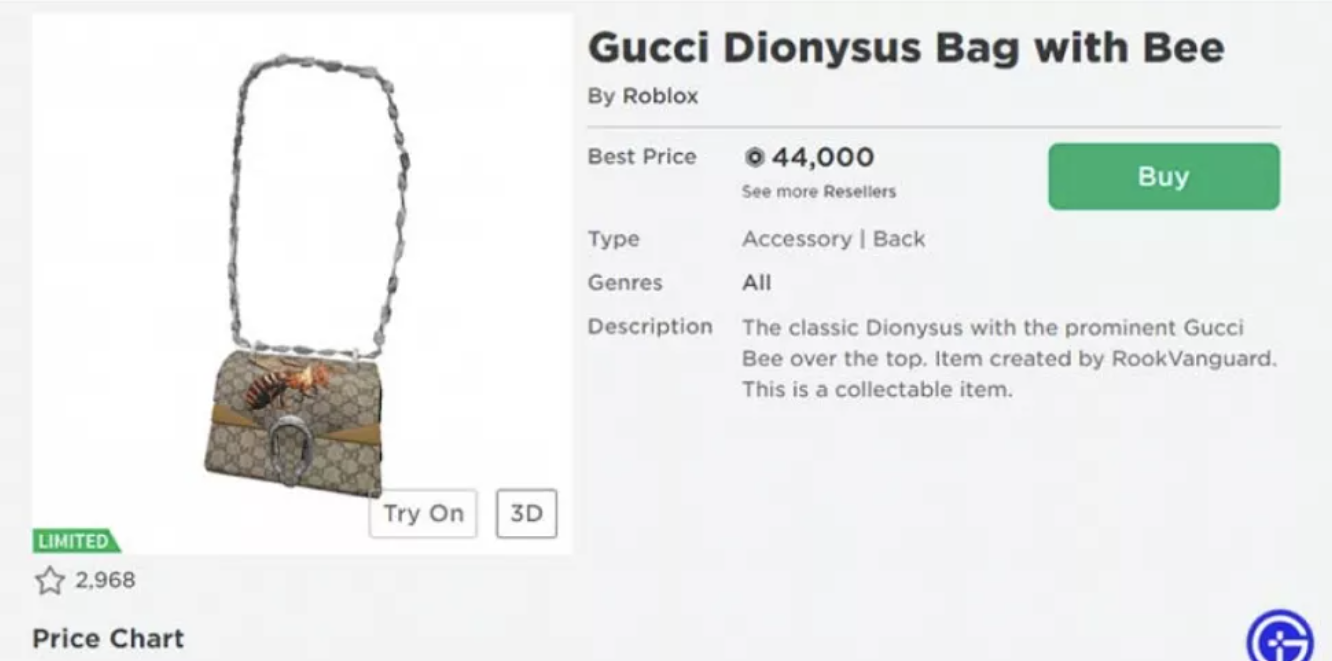Click the Accessory | Back type text
The image size is (1332, 661).
[834, 239]
